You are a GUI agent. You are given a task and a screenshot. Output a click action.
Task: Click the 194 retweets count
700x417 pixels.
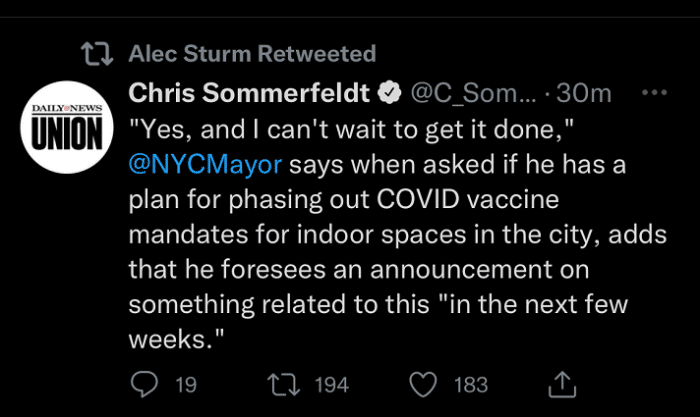point(332,384)
